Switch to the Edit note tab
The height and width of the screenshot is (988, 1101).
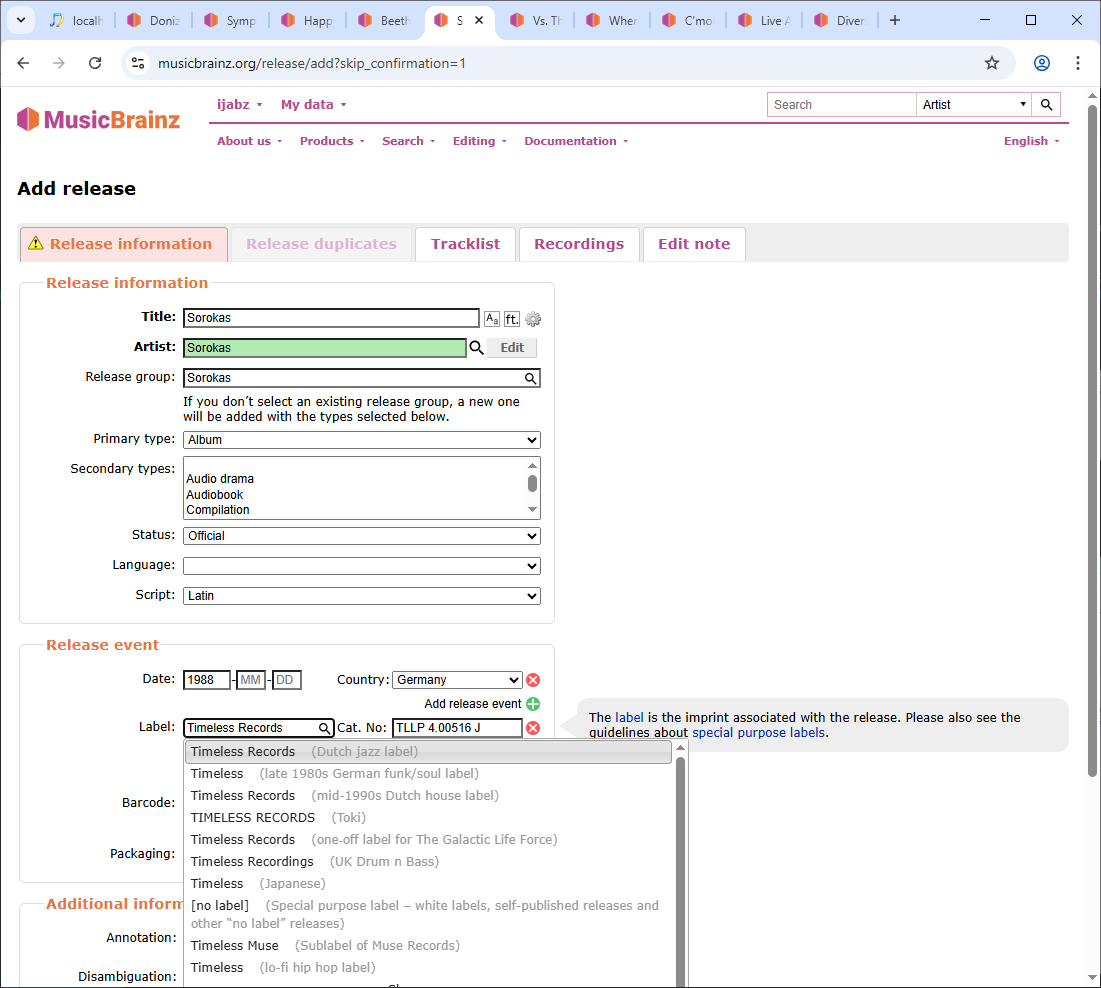[x=694, y=244]
